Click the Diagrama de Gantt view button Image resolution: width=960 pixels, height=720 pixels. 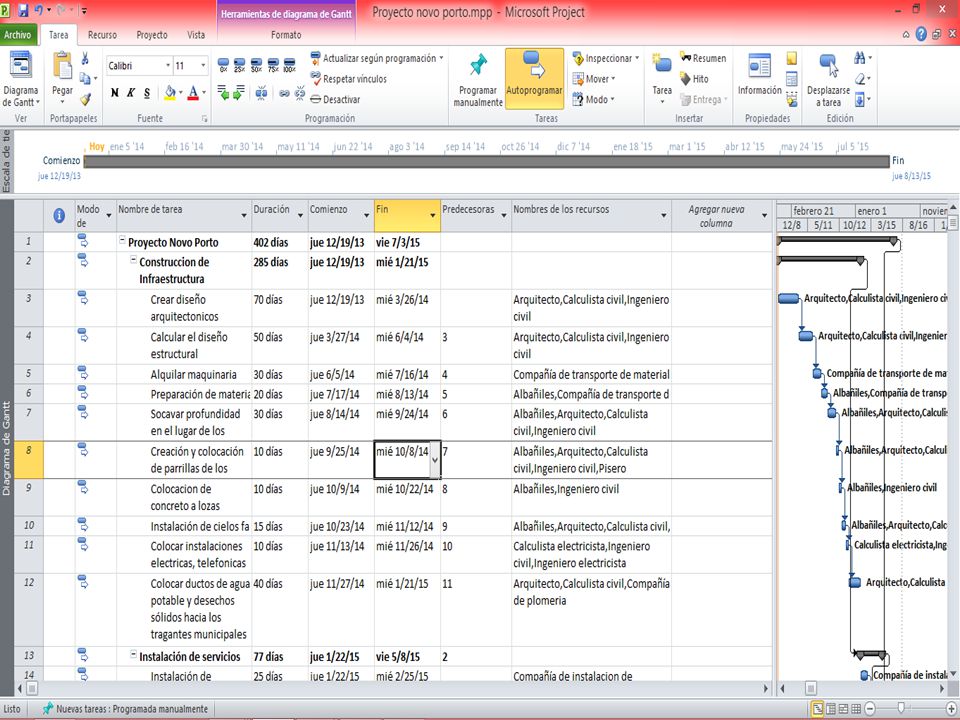click(x=21, y=79)
